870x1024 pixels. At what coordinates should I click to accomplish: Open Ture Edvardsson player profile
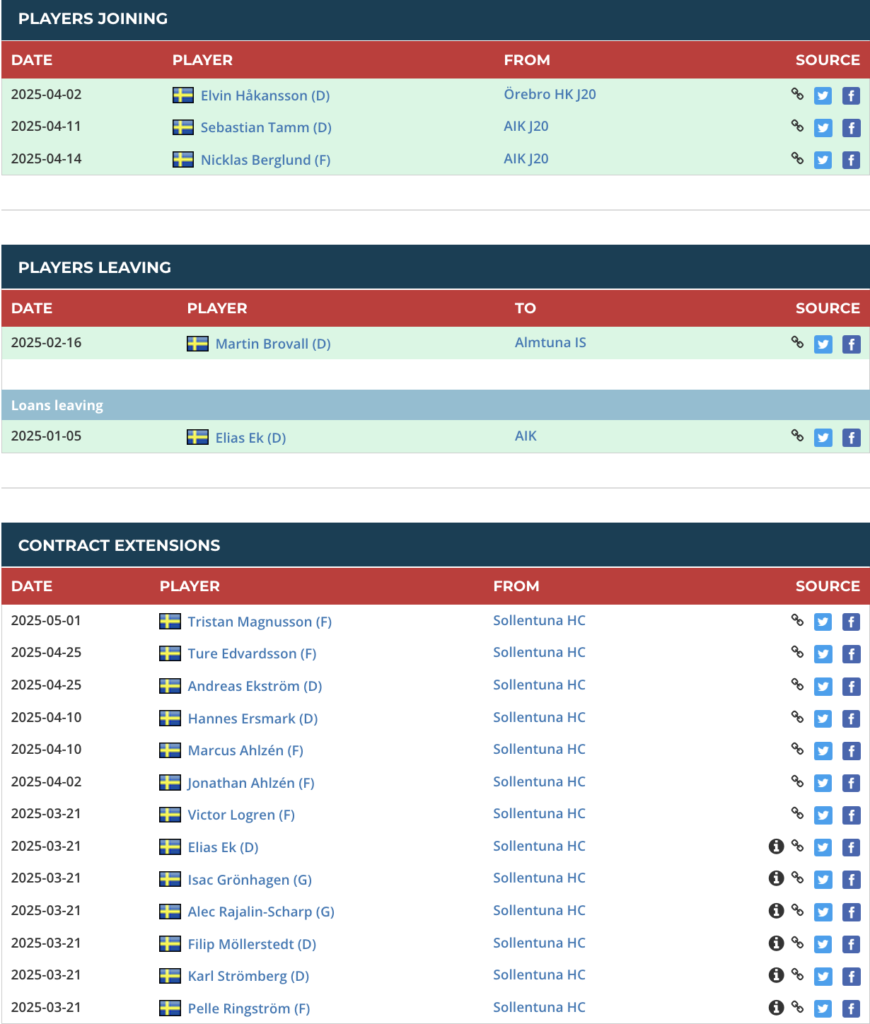(251, 654)
